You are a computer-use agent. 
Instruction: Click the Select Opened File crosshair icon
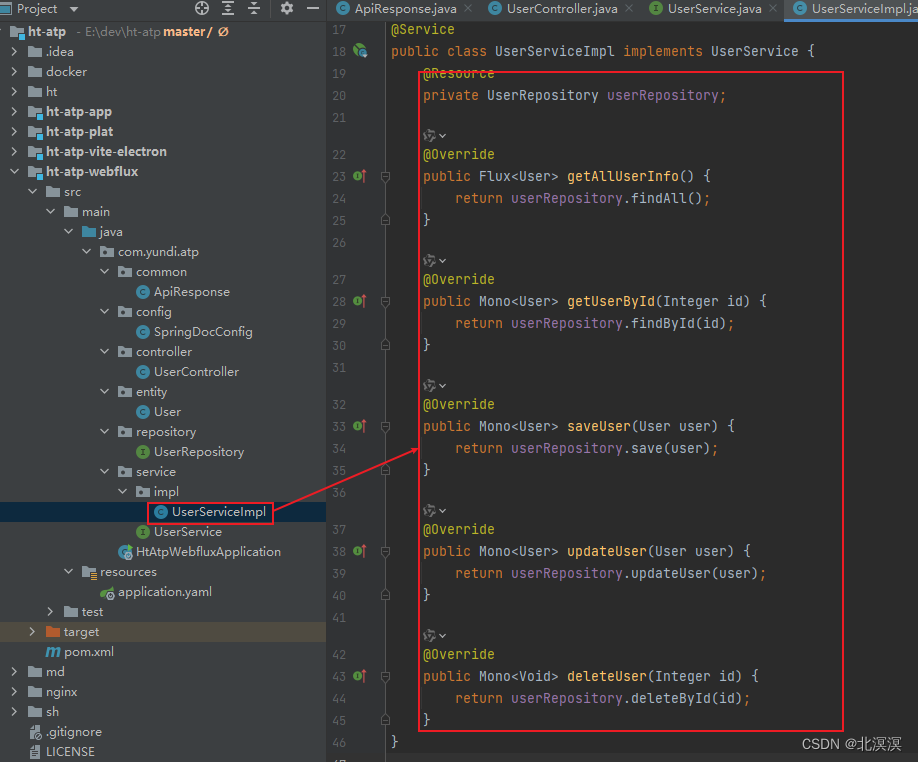(203, 9)
